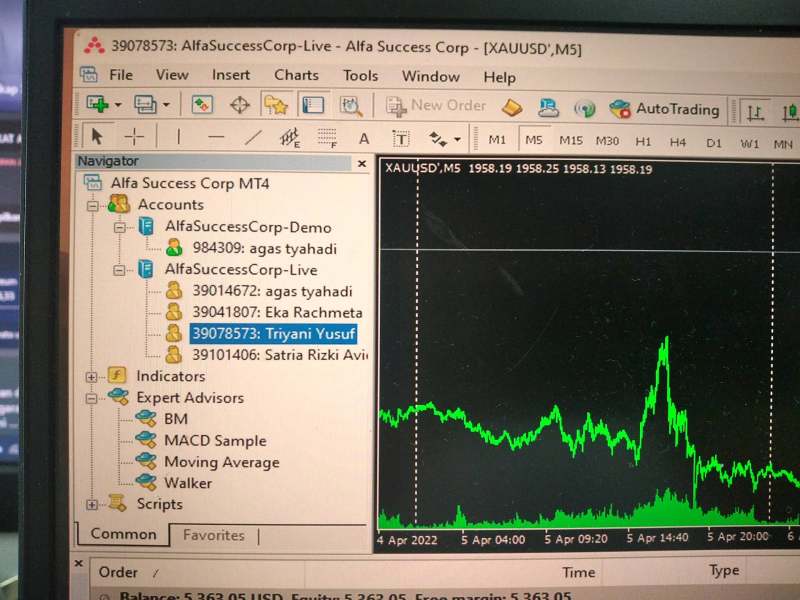Collapse the Accounts tree node
This screenshot has height=600, width=800.
click(93, 205)
